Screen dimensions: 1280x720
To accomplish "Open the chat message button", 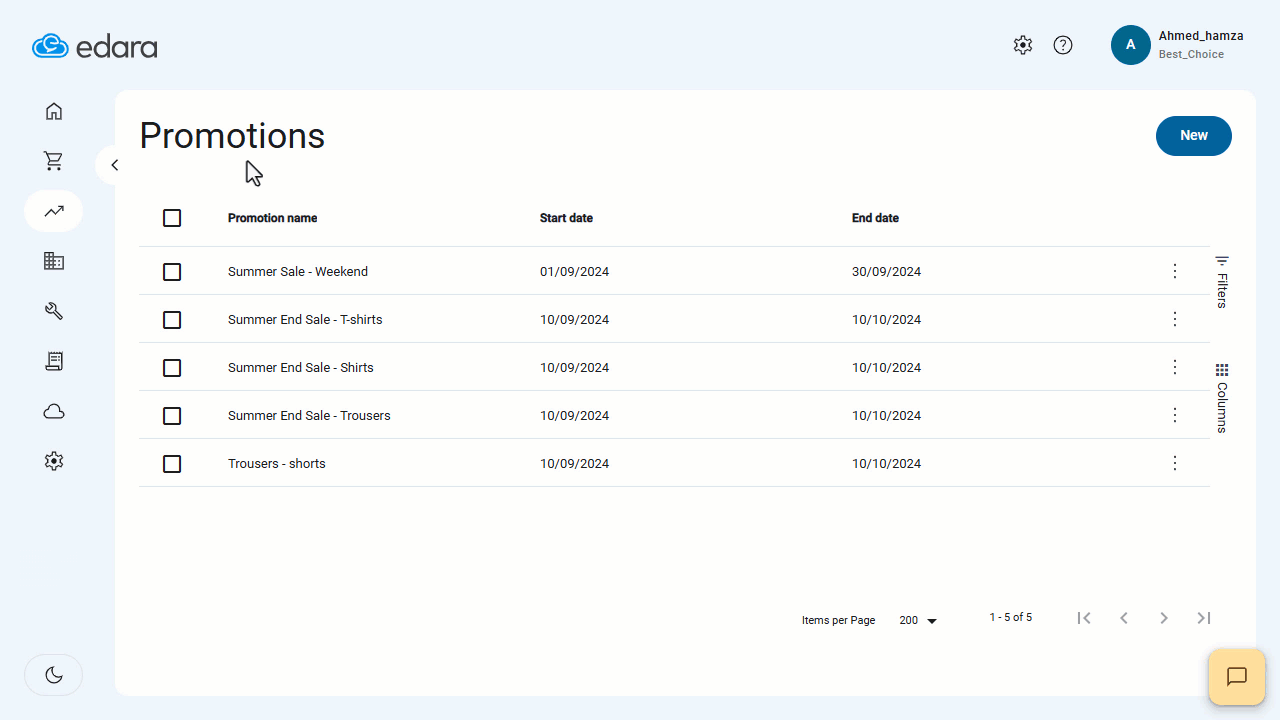I will pos(1237,677).
